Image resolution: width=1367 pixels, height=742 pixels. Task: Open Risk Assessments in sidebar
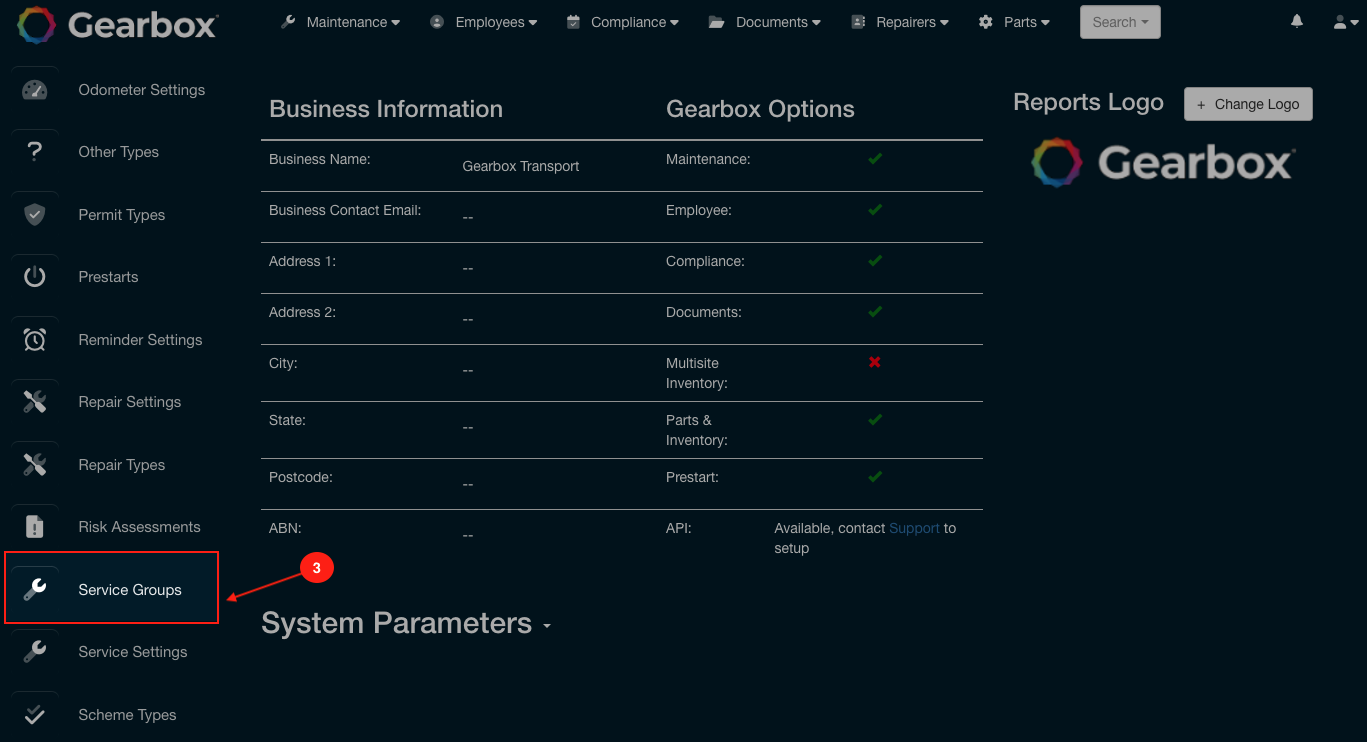[x=139, y=527]
